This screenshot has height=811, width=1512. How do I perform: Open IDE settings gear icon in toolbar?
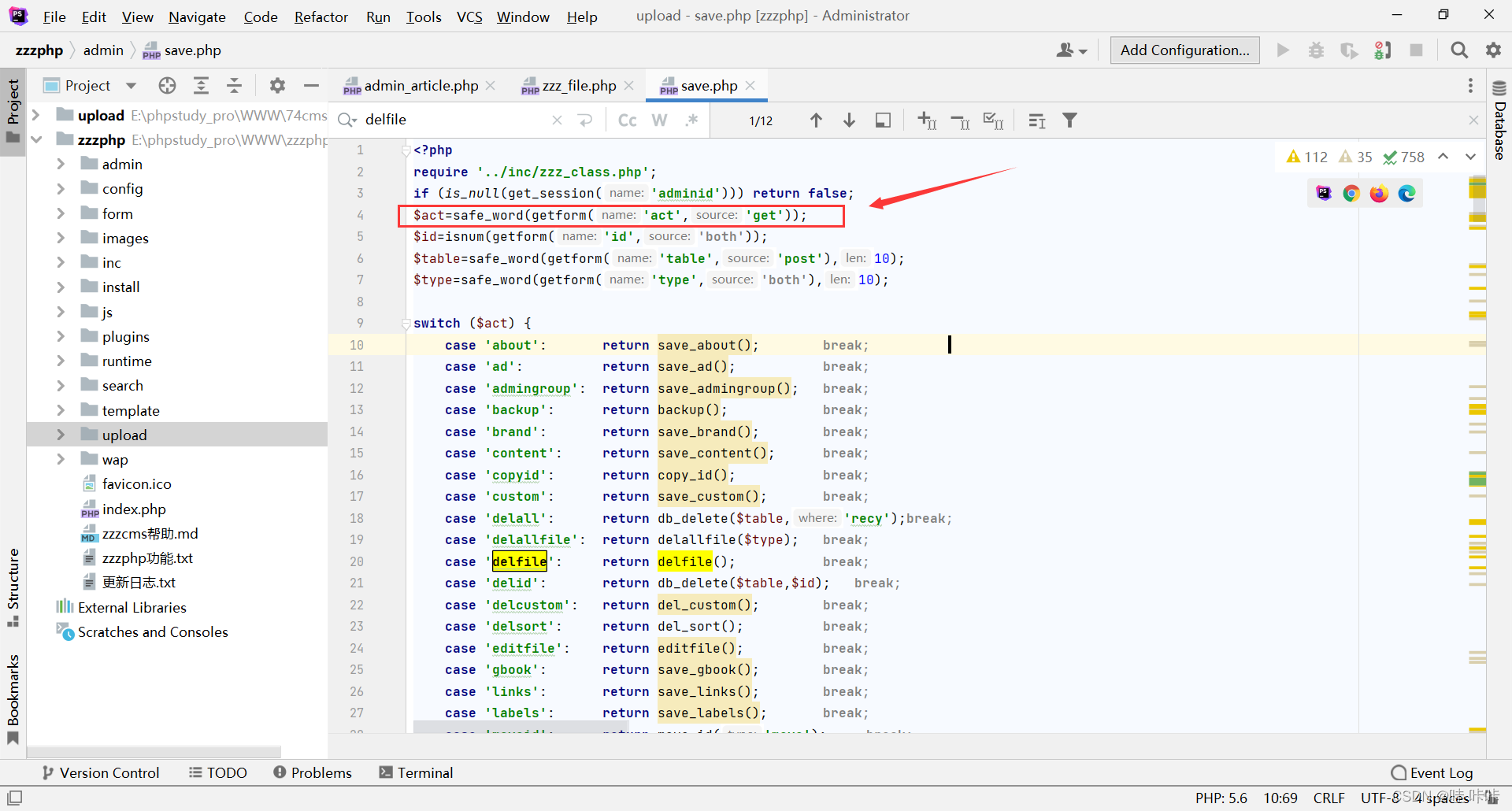(x=1493, y=50)
